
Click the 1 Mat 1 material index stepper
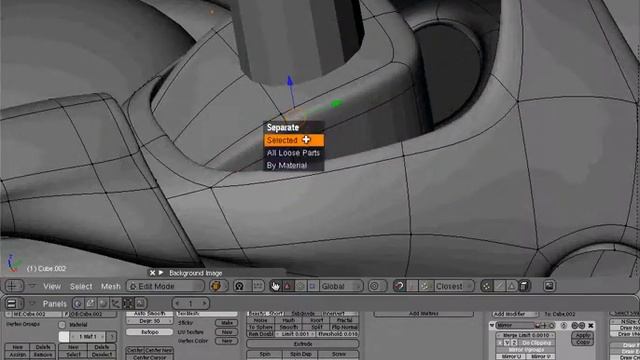pyautogui.click(x=88, y=337)
